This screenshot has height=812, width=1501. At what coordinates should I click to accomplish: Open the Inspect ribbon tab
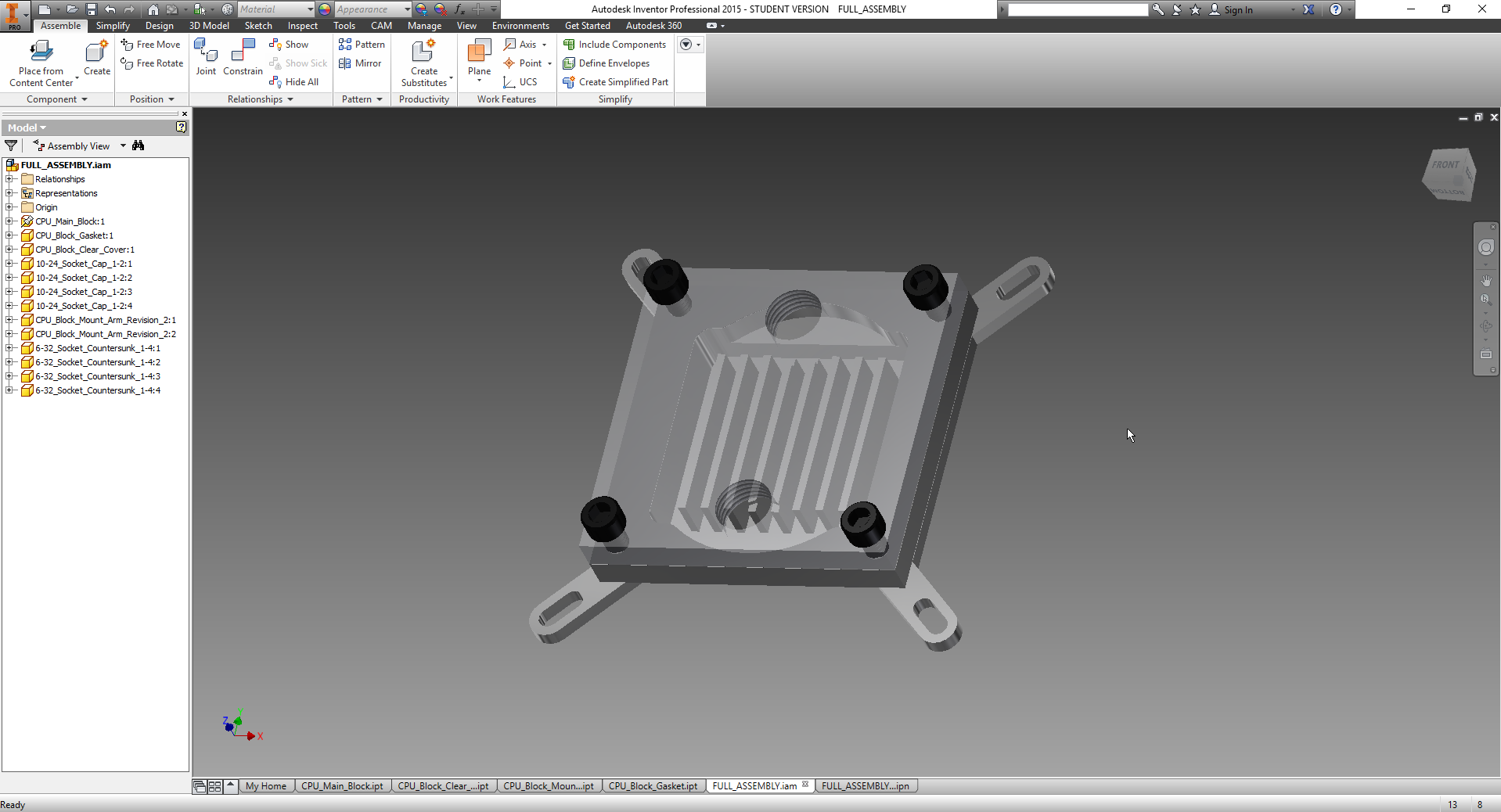pos(302,26)
